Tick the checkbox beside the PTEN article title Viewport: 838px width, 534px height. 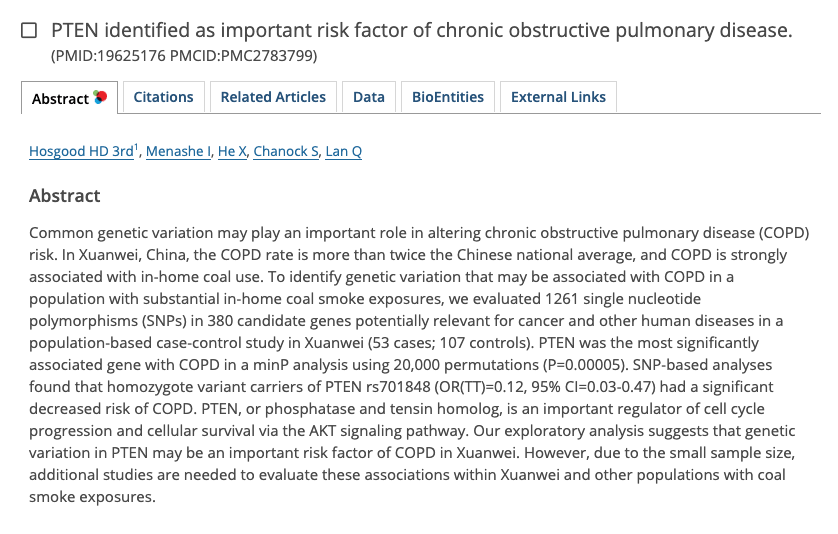click(x=29, y=30)
